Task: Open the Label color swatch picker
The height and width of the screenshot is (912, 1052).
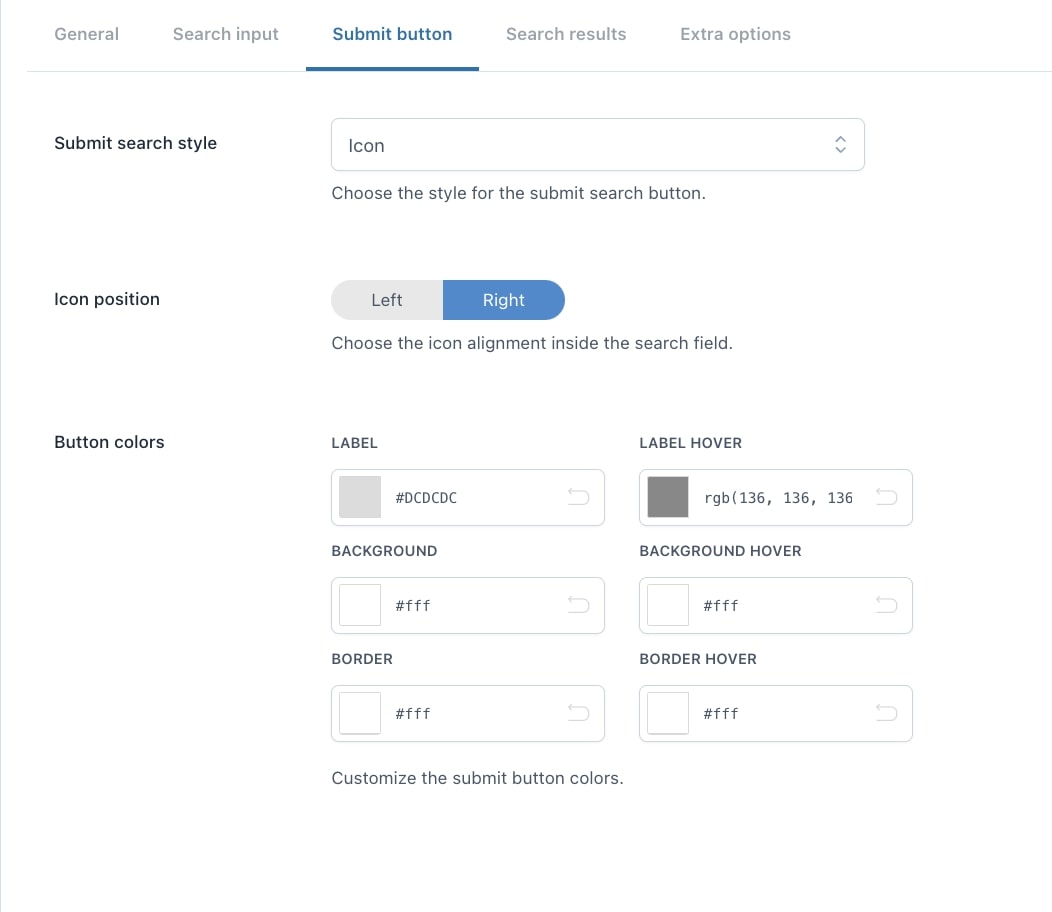Action: (360, 497)
